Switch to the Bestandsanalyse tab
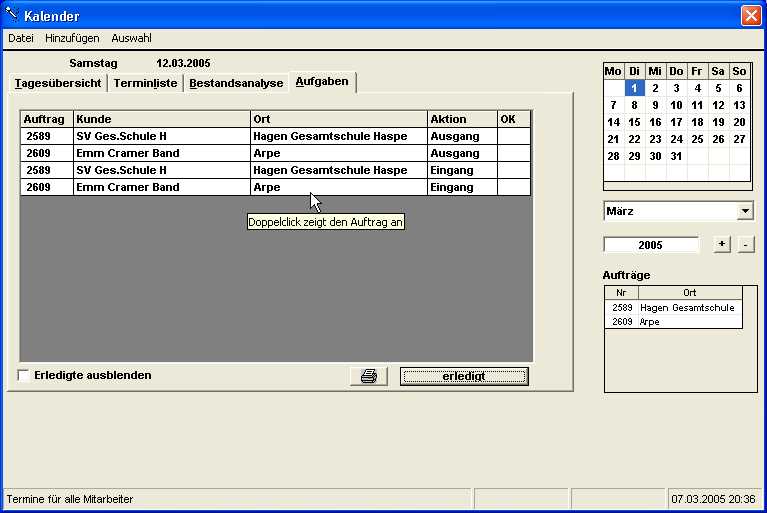This screenshot has height=513, width=767. 236,83
